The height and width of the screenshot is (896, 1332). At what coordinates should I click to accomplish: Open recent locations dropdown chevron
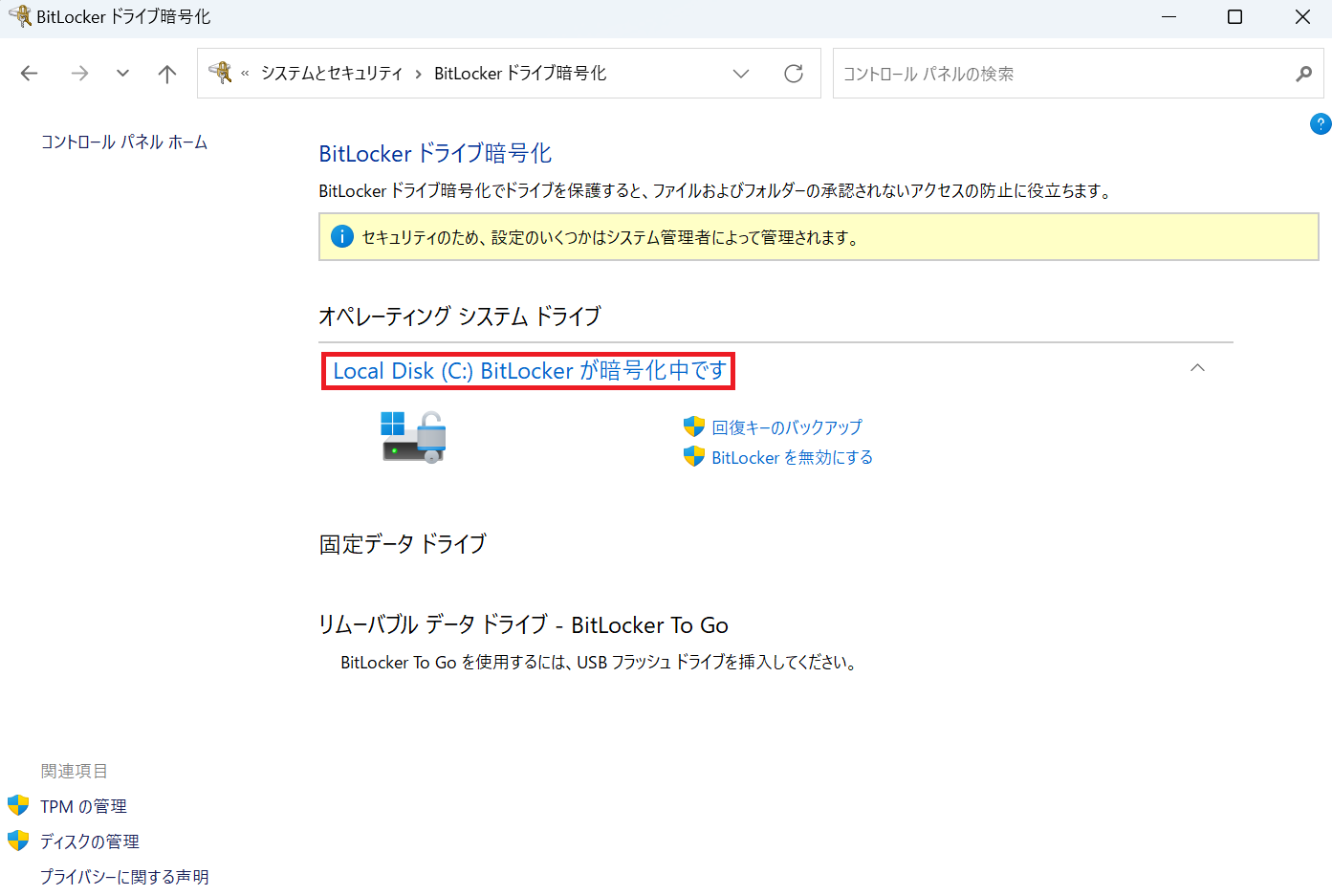pos(122,74)
